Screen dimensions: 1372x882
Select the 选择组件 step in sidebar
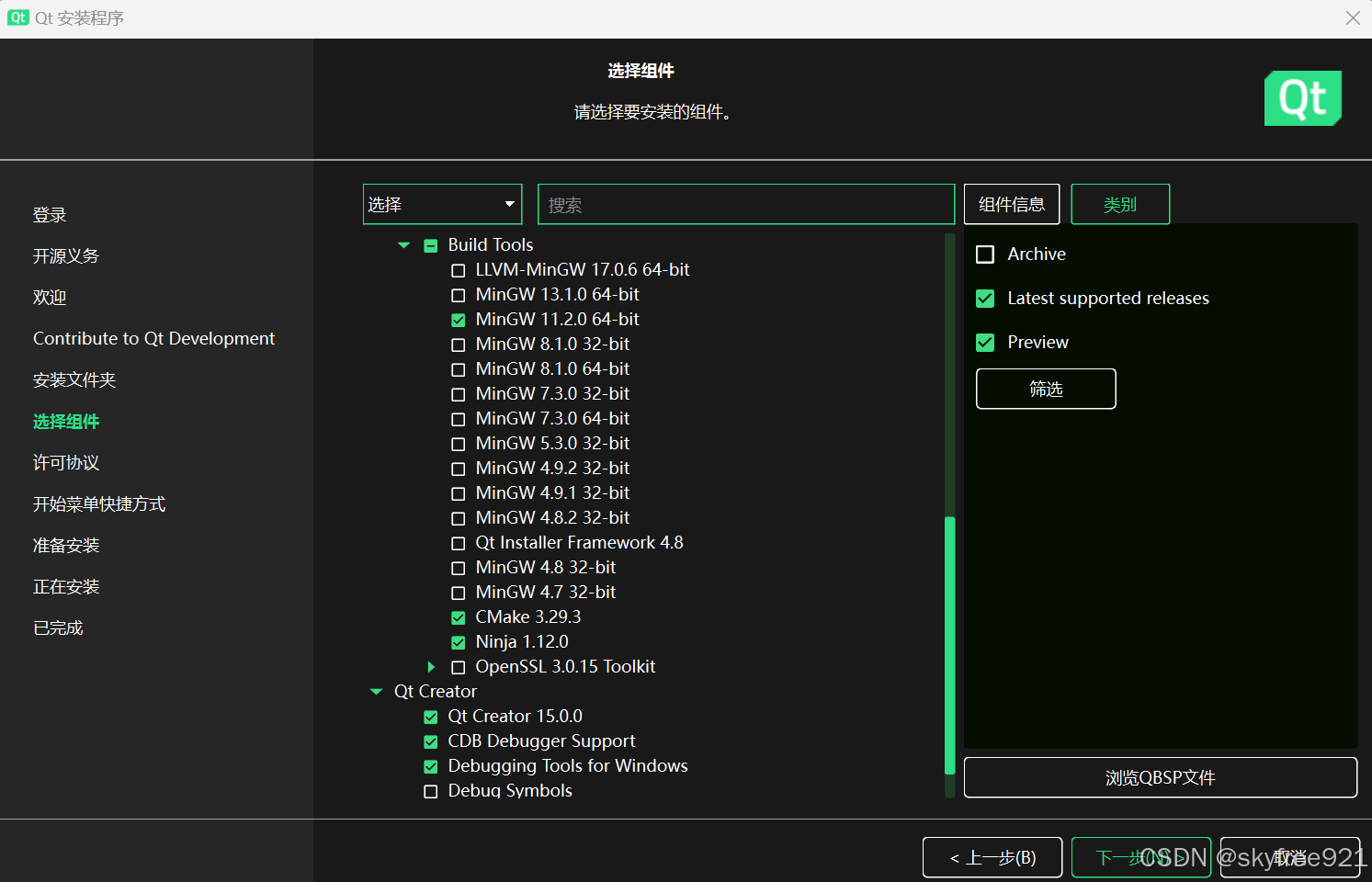[66, 422]
